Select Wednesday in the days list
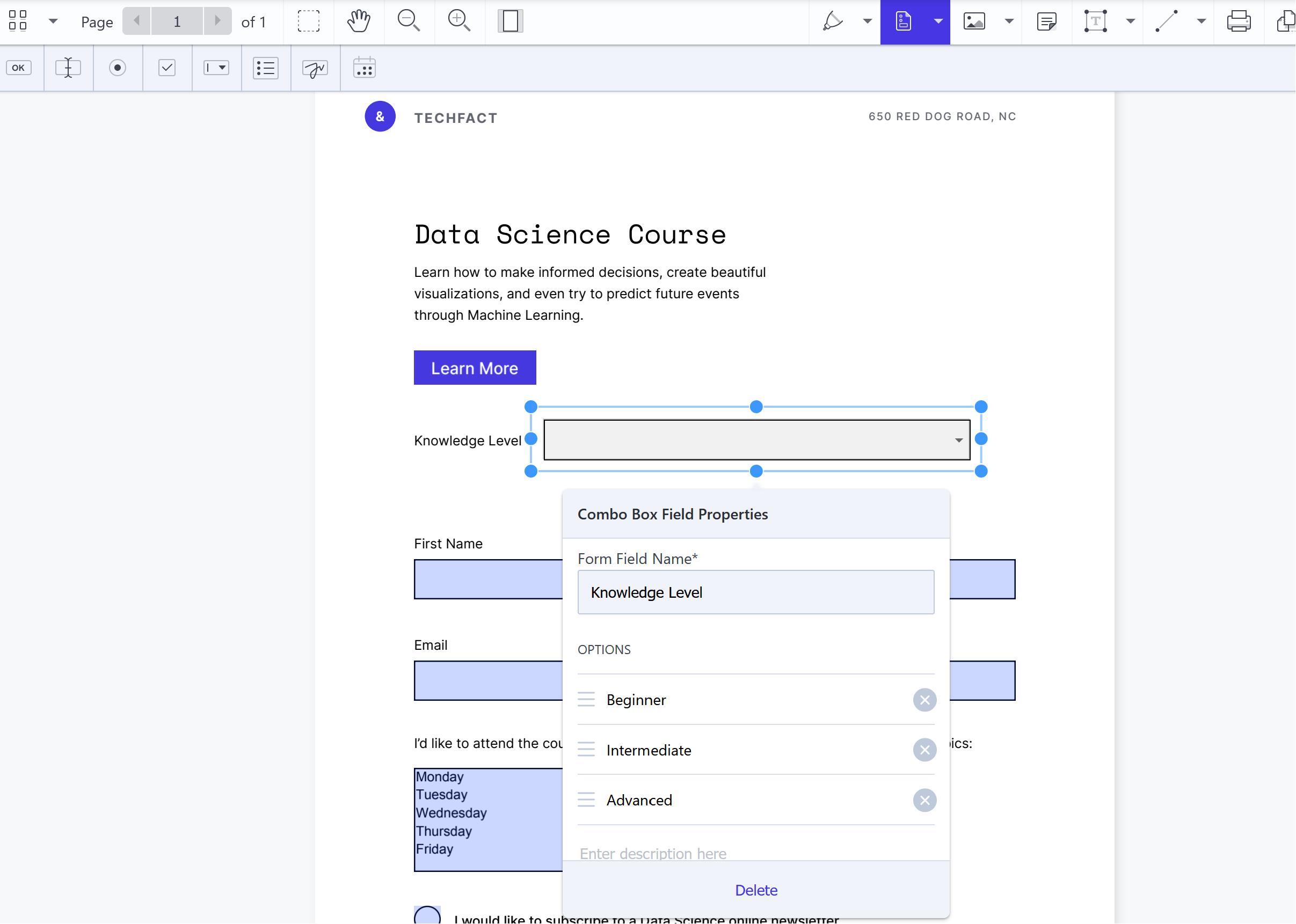The image size is (1296, 924). tap(451, 812)
